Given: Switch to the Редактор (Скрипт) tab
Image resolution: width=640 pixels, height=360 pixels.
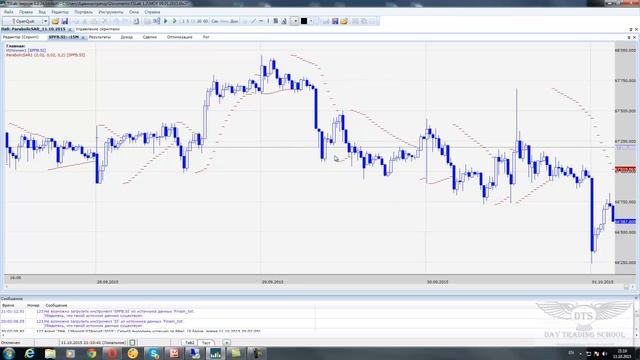Looking at the screenshot, I should click(21, 37).
